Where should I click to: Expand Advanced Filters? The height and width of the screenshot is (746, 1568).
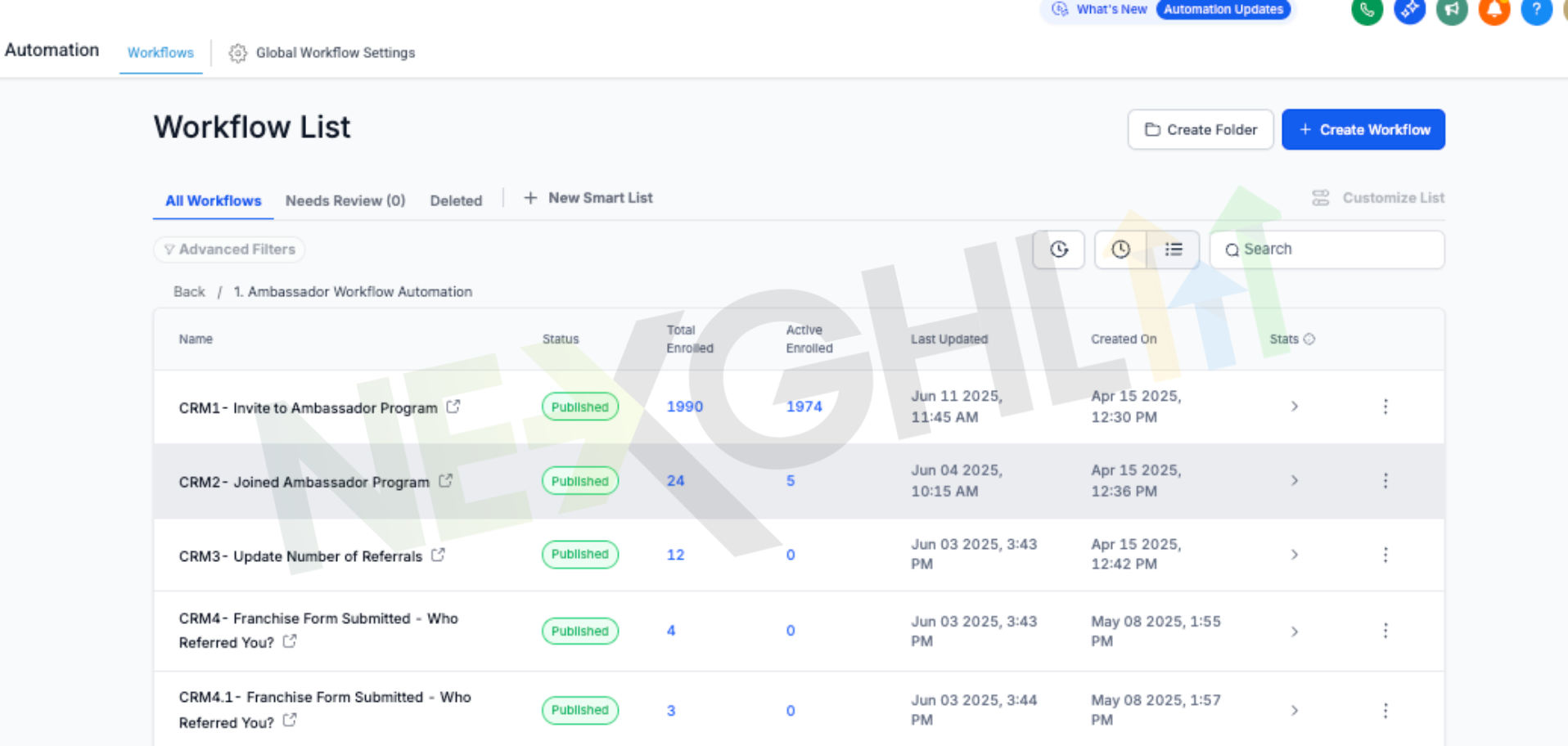[x=229, y=249]
